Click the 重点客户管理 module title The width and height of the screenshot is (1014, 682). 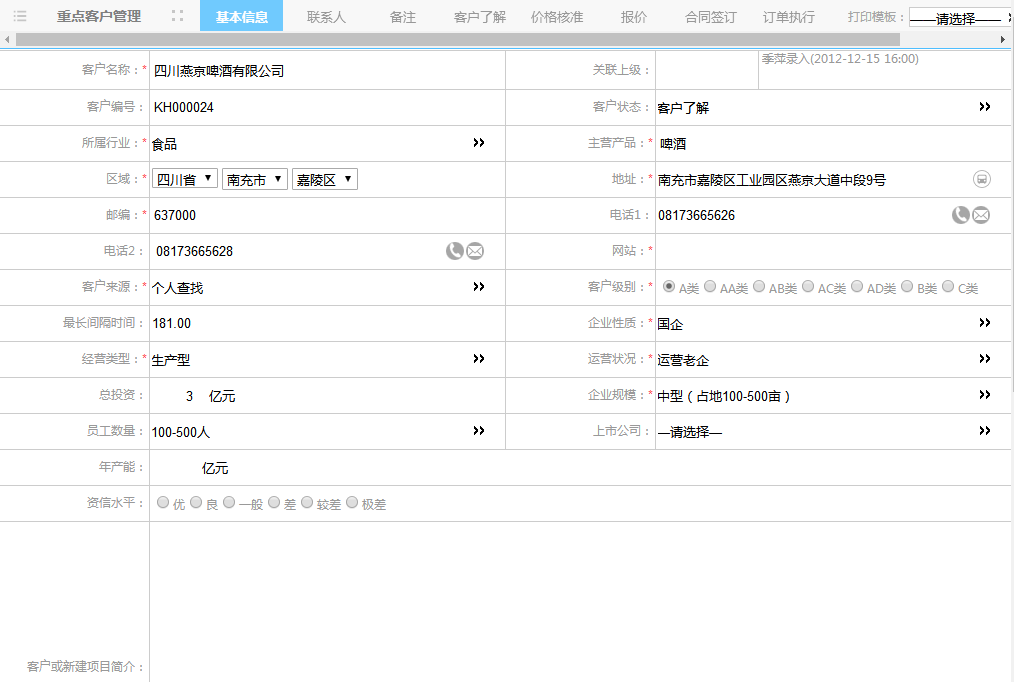point(99,16)
